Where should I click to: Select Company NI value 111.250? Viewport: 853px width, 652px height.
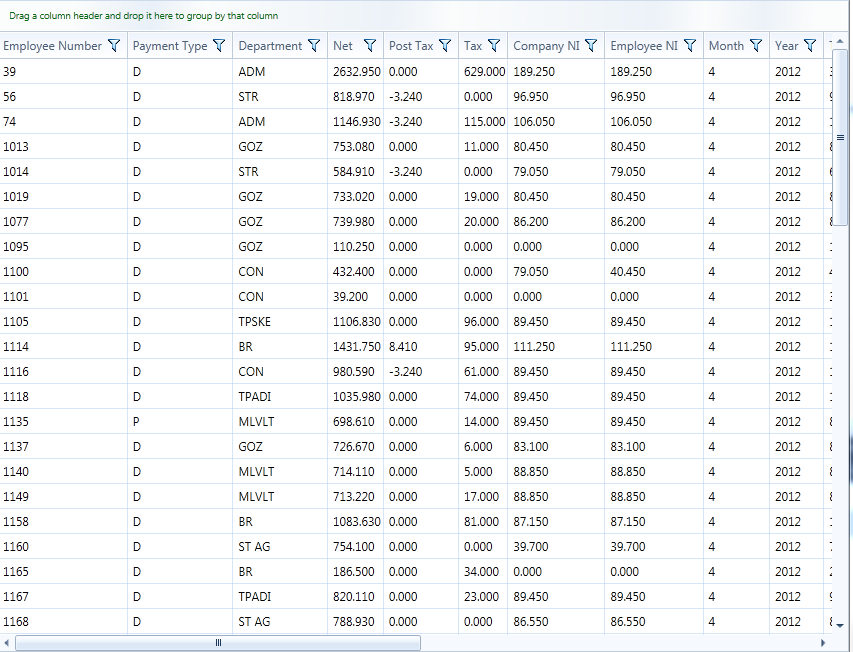556,346
